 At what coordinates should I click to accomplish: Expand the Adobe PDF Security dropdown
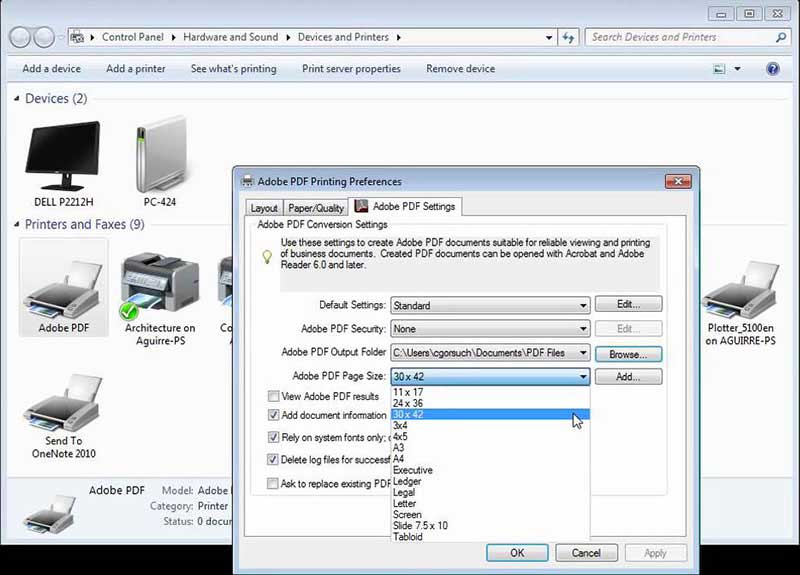(x=490, y=329)
